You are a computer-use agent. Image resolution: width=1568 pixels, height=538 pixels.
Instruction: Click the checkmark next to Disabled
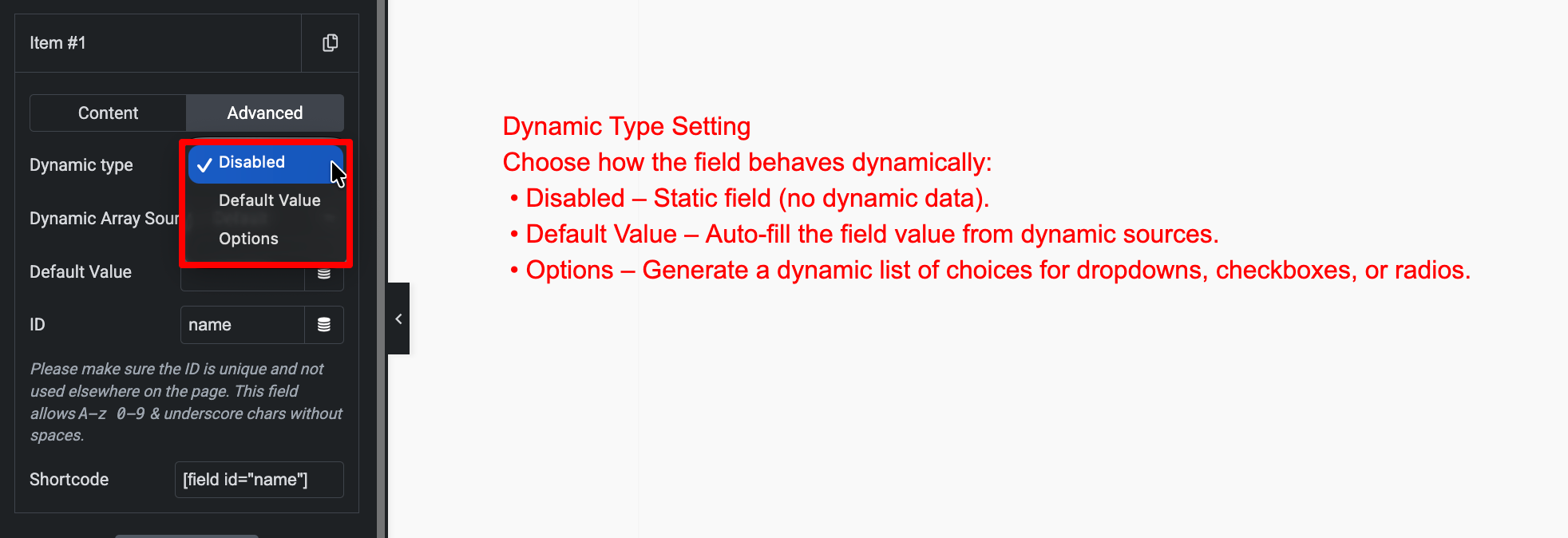point(204,164)
